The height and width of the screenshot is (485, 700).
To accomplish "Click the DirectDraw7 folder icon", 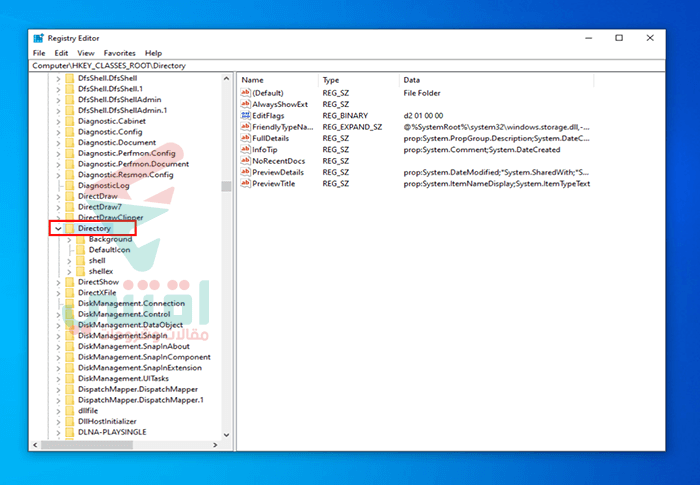I will 70,207.
